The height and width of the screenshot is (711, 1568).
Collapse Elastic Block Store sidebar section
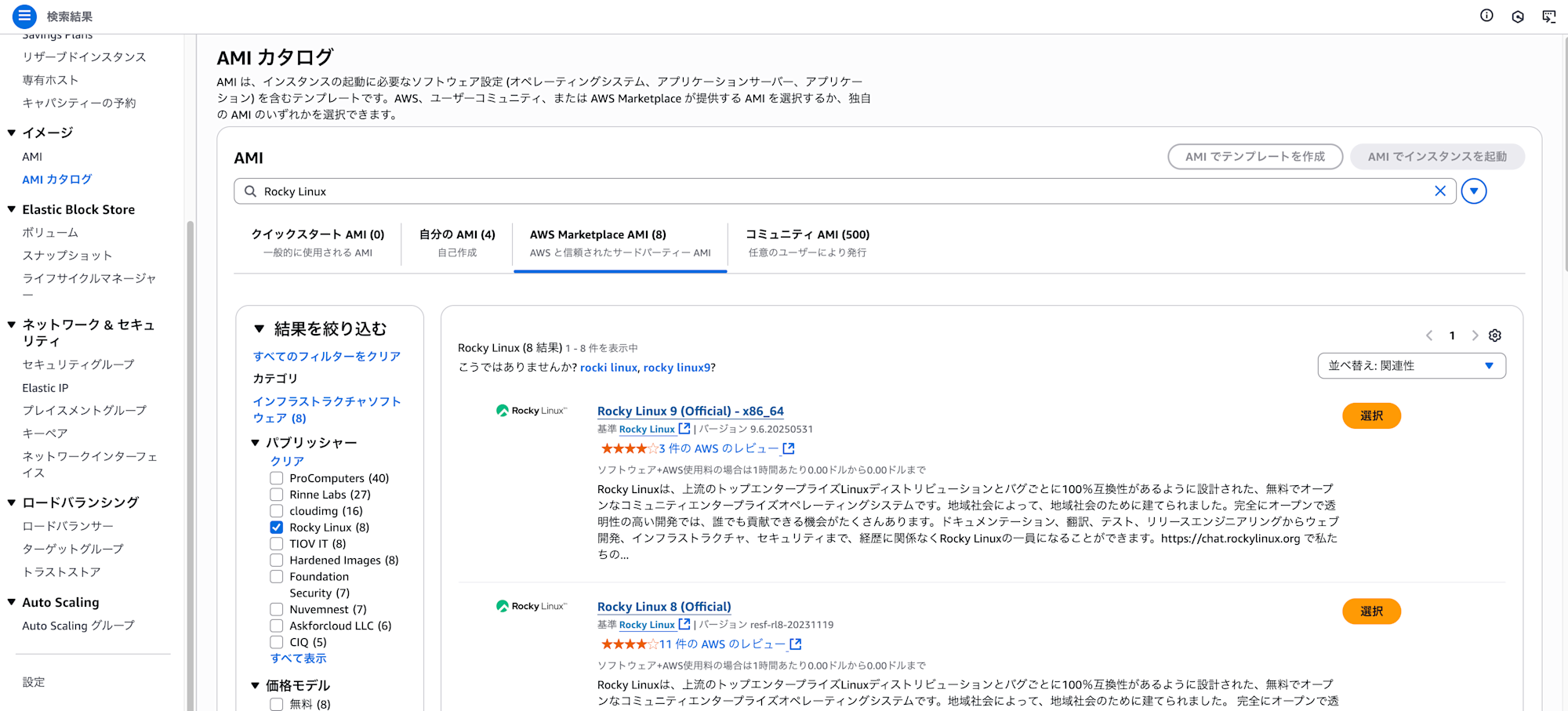pyautogui.click(x=12, y=209)
